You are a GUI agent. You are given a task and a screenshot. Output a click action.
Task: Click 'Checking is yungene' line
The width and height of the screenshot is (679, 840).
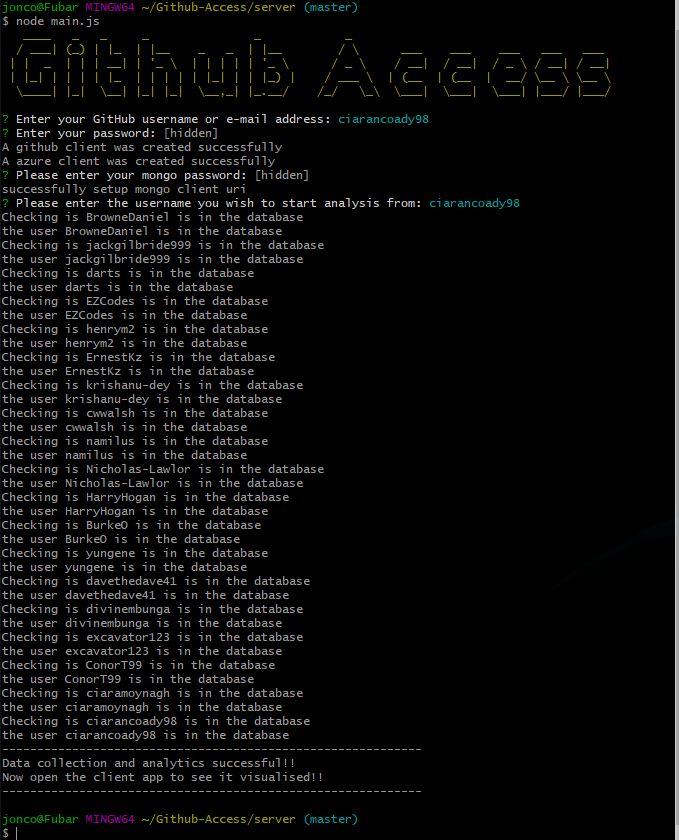point(135,553)
